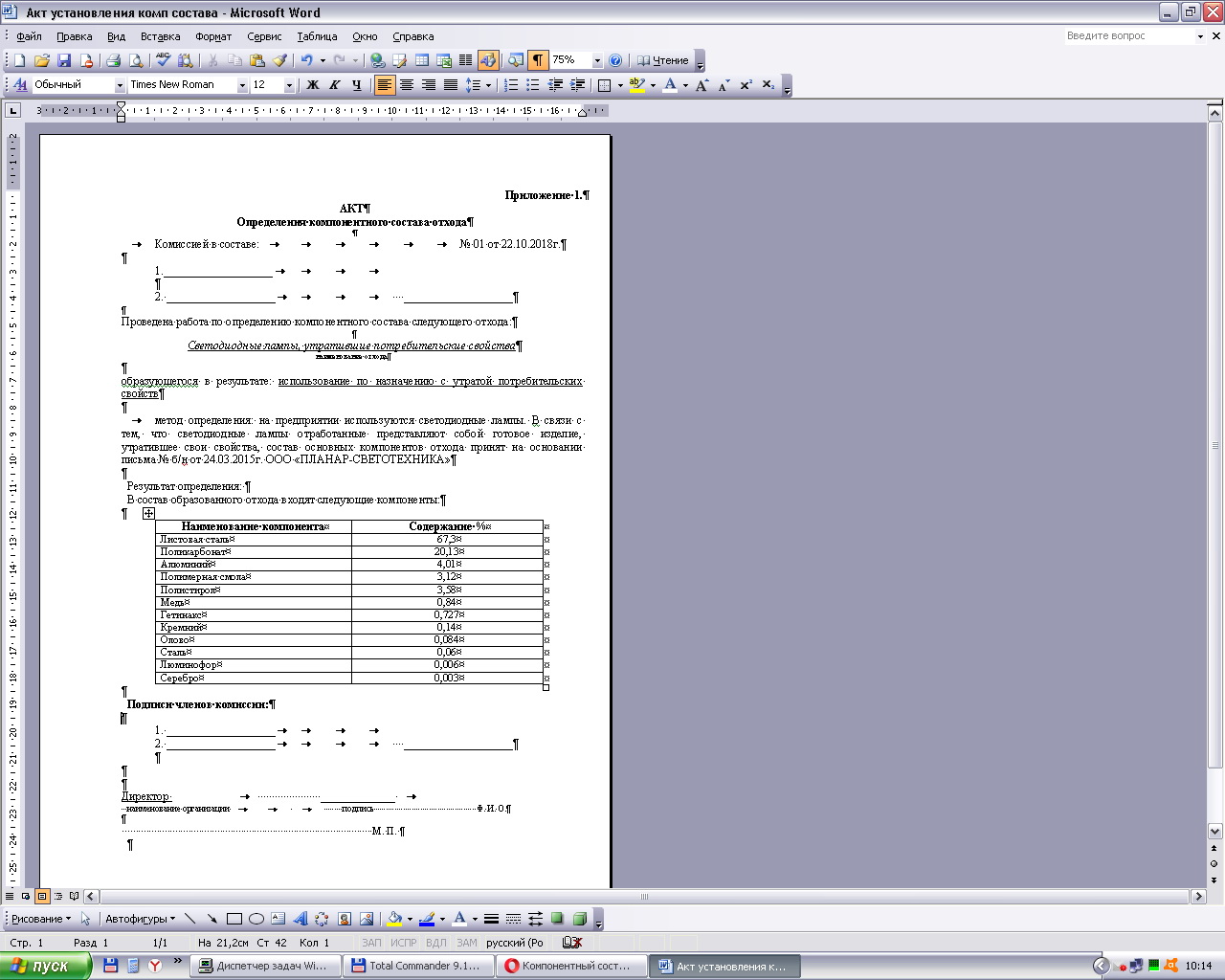Open the Times New Roman font list
Image resolution: width=1225 pixels, height=980 pixels.
(x=242, y=85)
